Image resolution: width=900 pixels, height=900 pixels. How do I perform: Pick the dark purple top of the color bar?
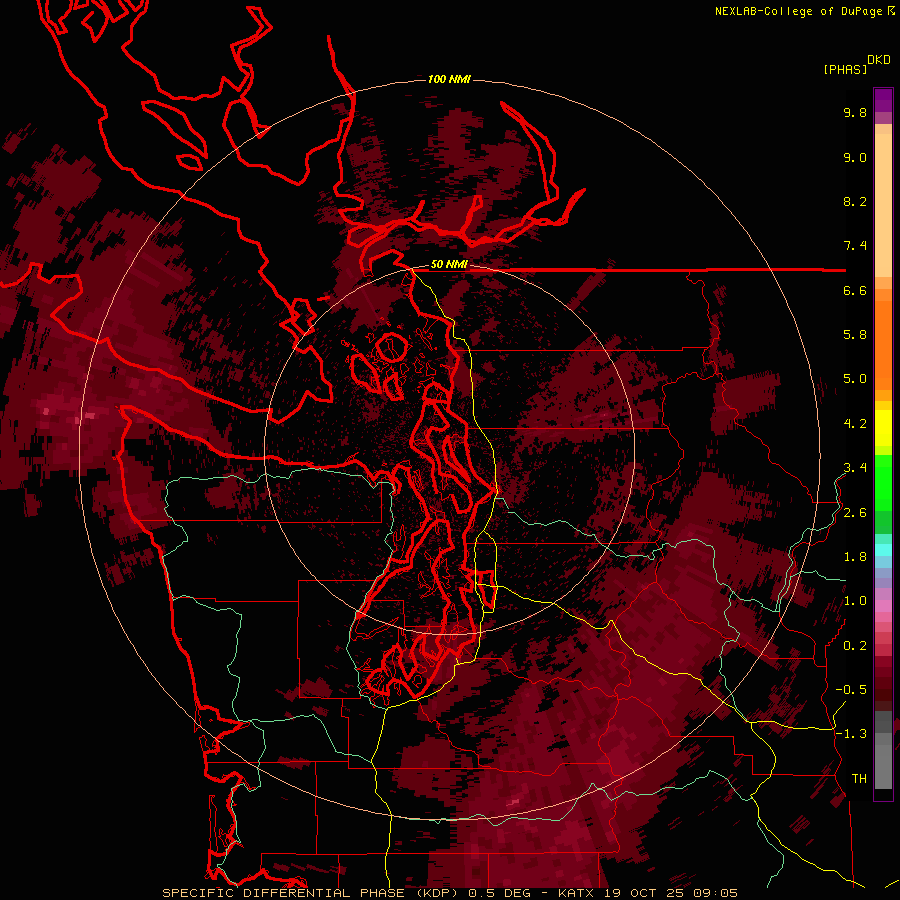click(x=883, y=100)
